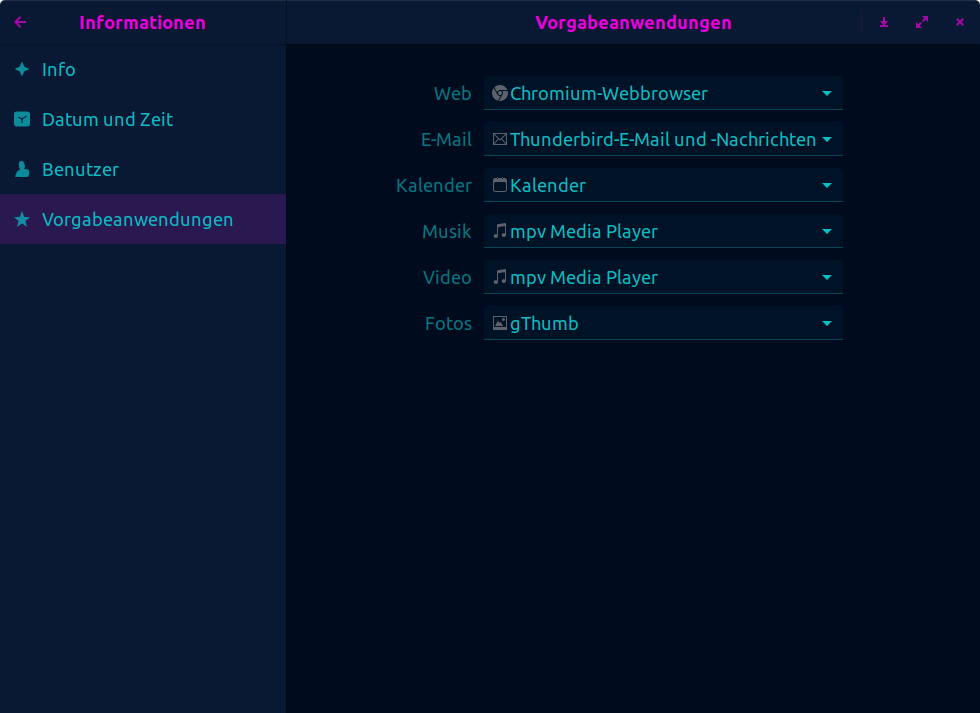Screen dimensions: 980x713
Task: Click the Benutzer person icon
Action: point(22,169)
